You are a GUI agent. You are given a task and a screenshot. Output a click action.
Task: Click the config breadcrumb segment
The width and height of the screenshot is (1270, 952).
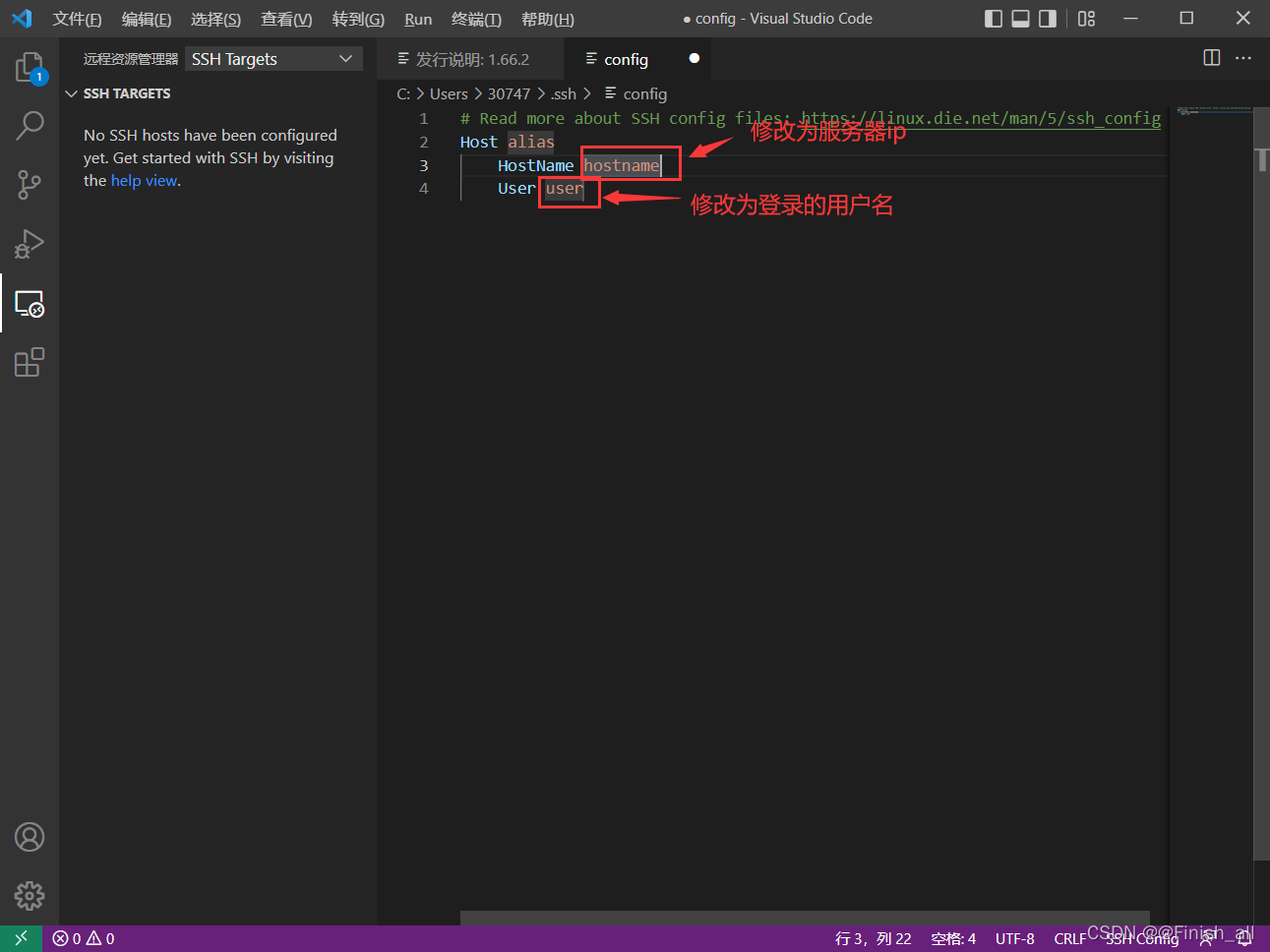(635, 93)
